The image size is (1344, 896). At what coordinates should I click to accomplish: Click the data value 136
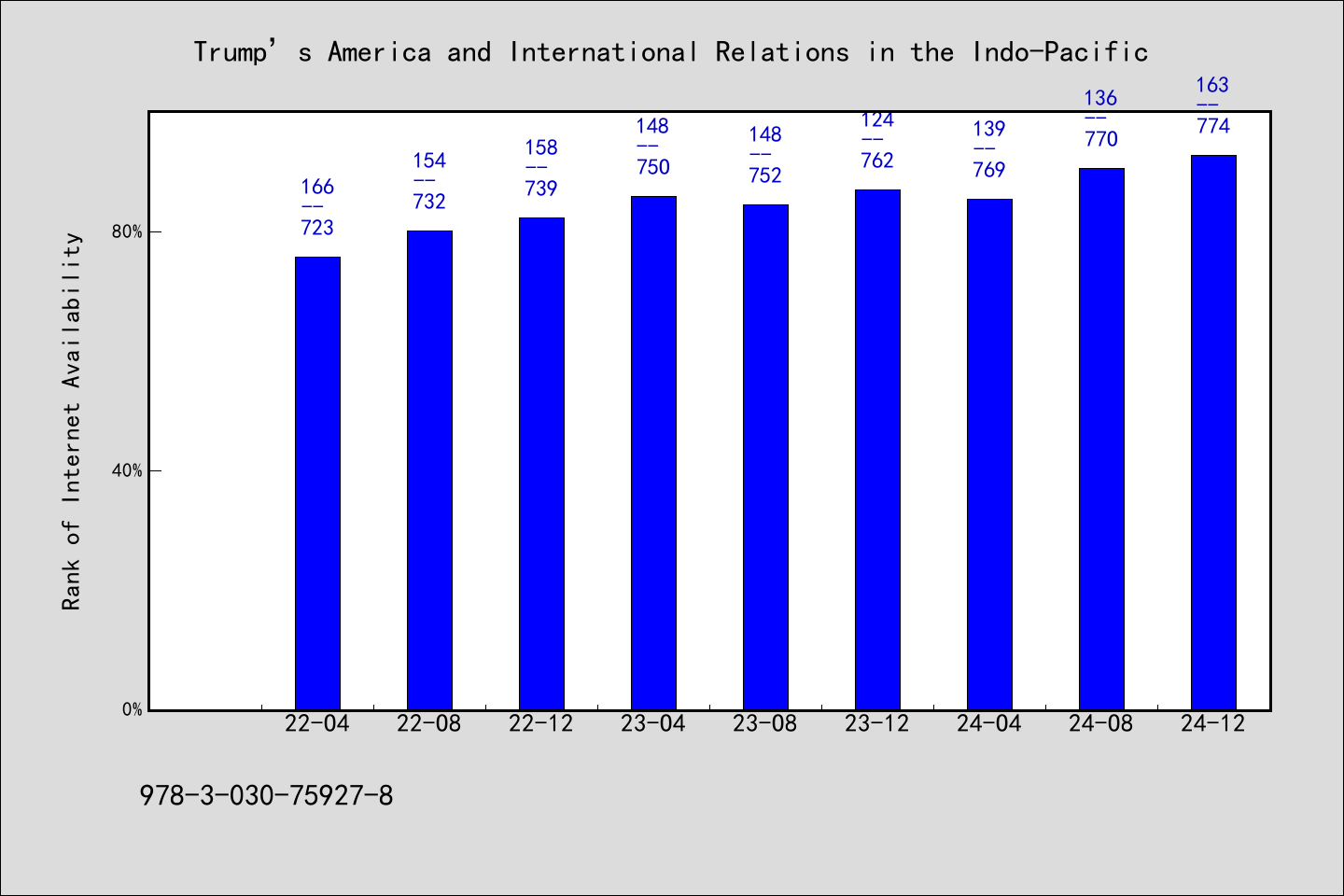1101,98
